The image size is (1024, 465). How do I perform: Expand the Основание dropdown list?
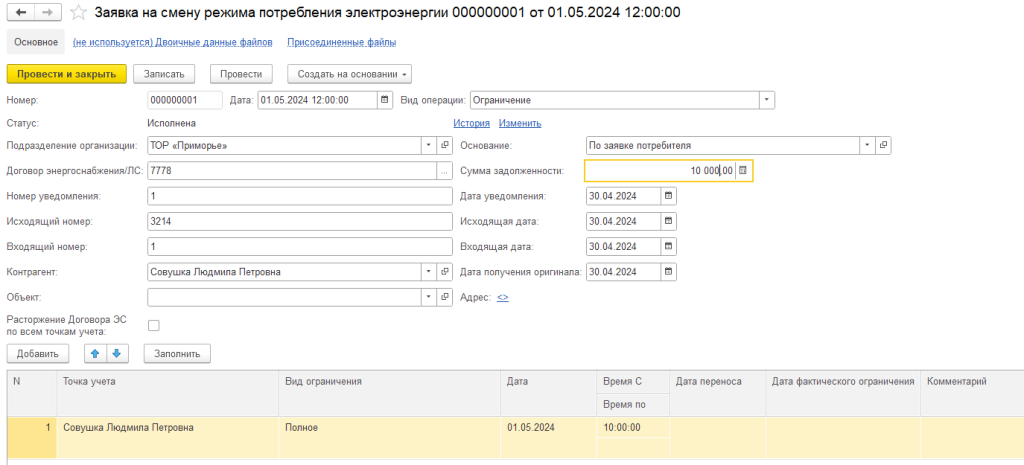click(x=866, y=146)
